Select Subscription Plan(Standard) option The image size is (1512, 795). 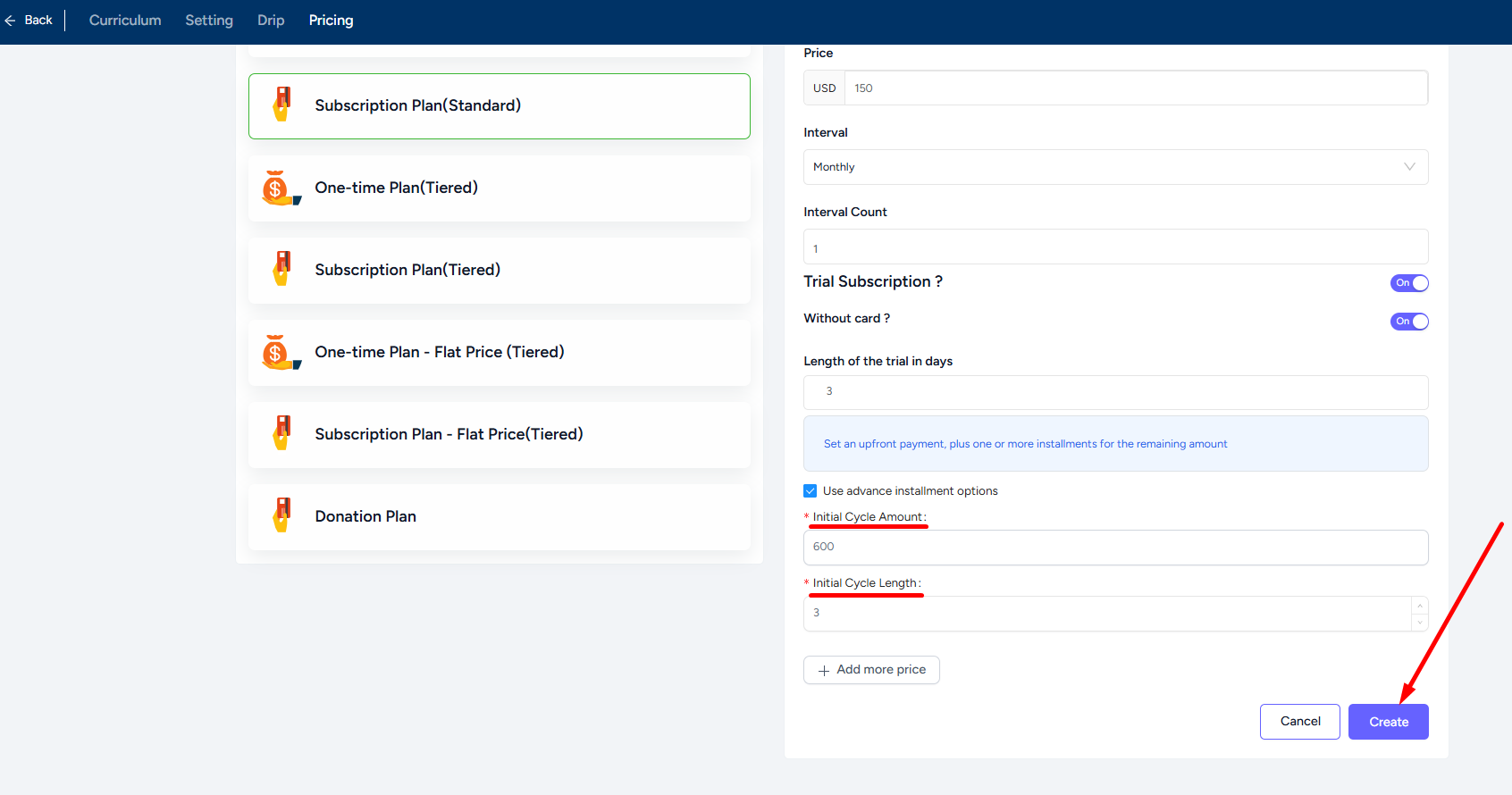coord(500,106)
